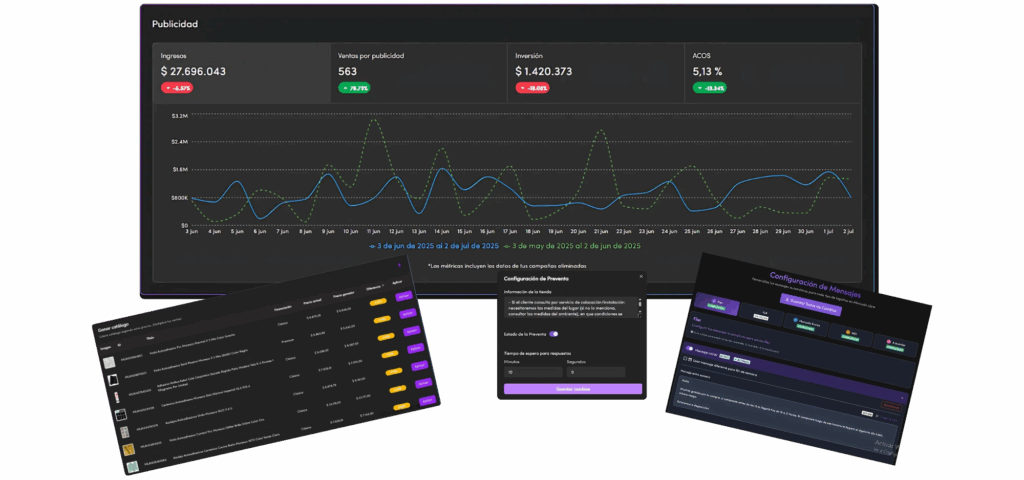1024x480 pixels.
Task: Click the Diferencia column header in the catalog table
Action: [374, 288]
